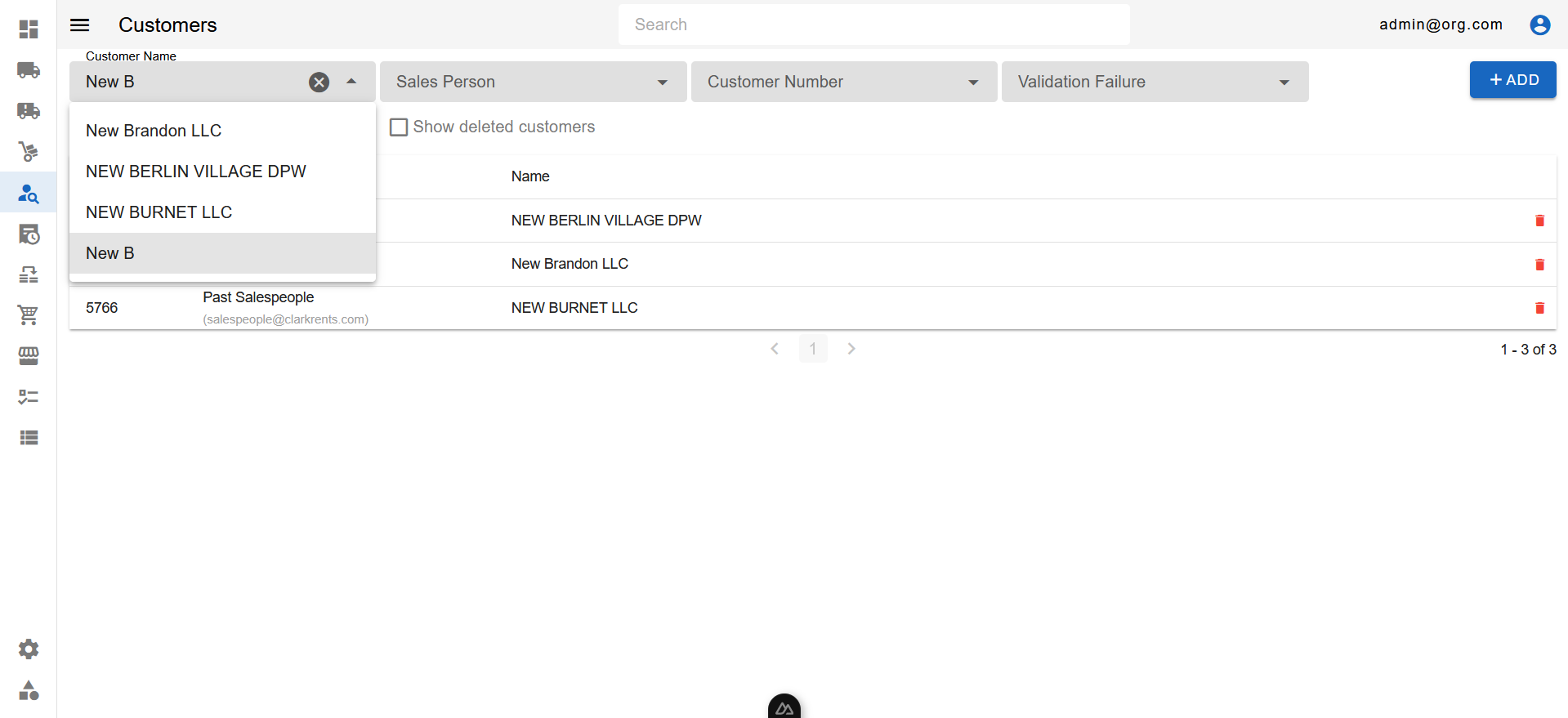Delete the NEW BERLIN VILLAGE DPW row
Image resolution: width=1568 pixels, height=718 pixels.
coord(1539,221)
